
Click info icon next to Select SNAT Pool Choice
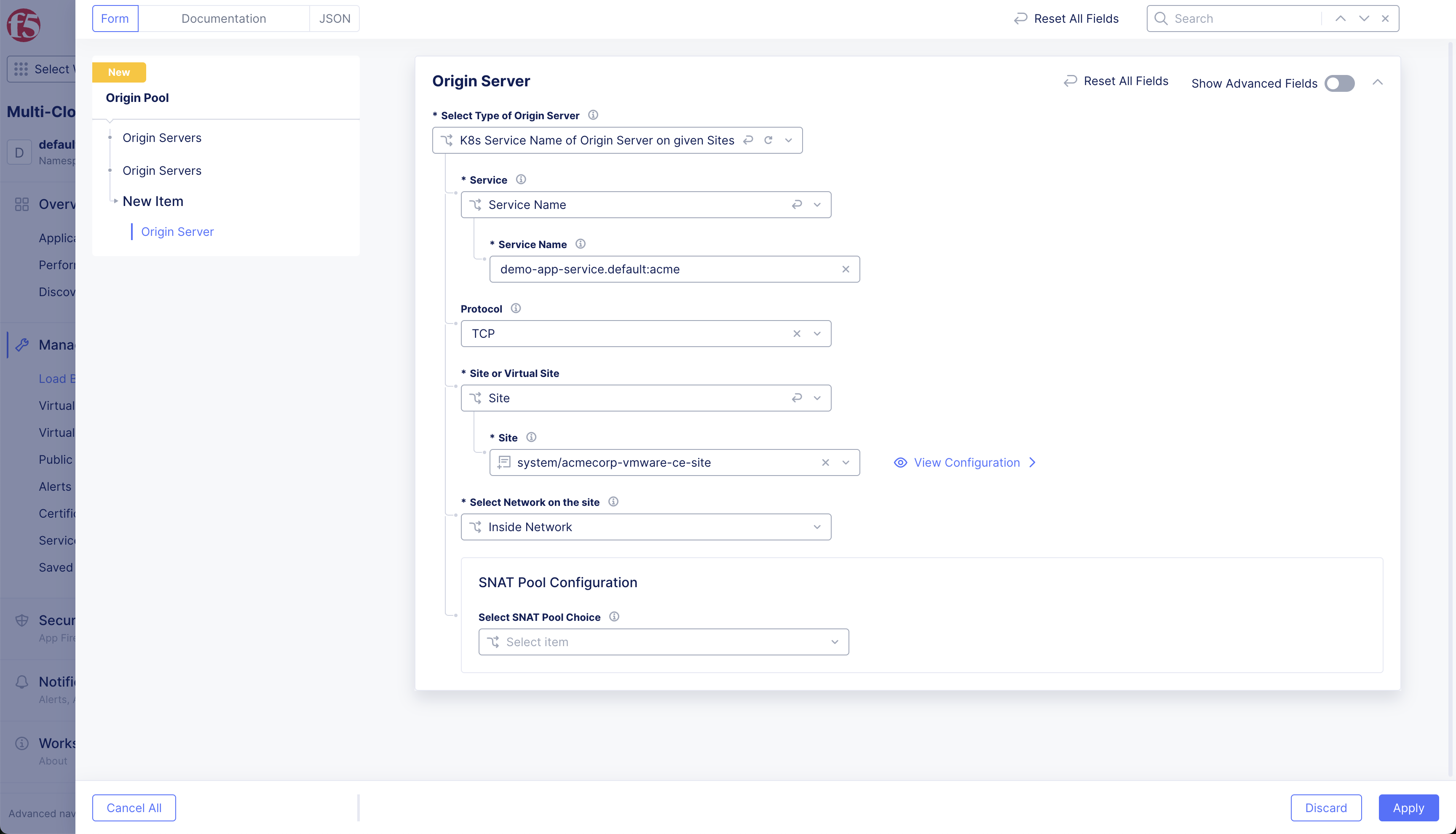(614, 617)
